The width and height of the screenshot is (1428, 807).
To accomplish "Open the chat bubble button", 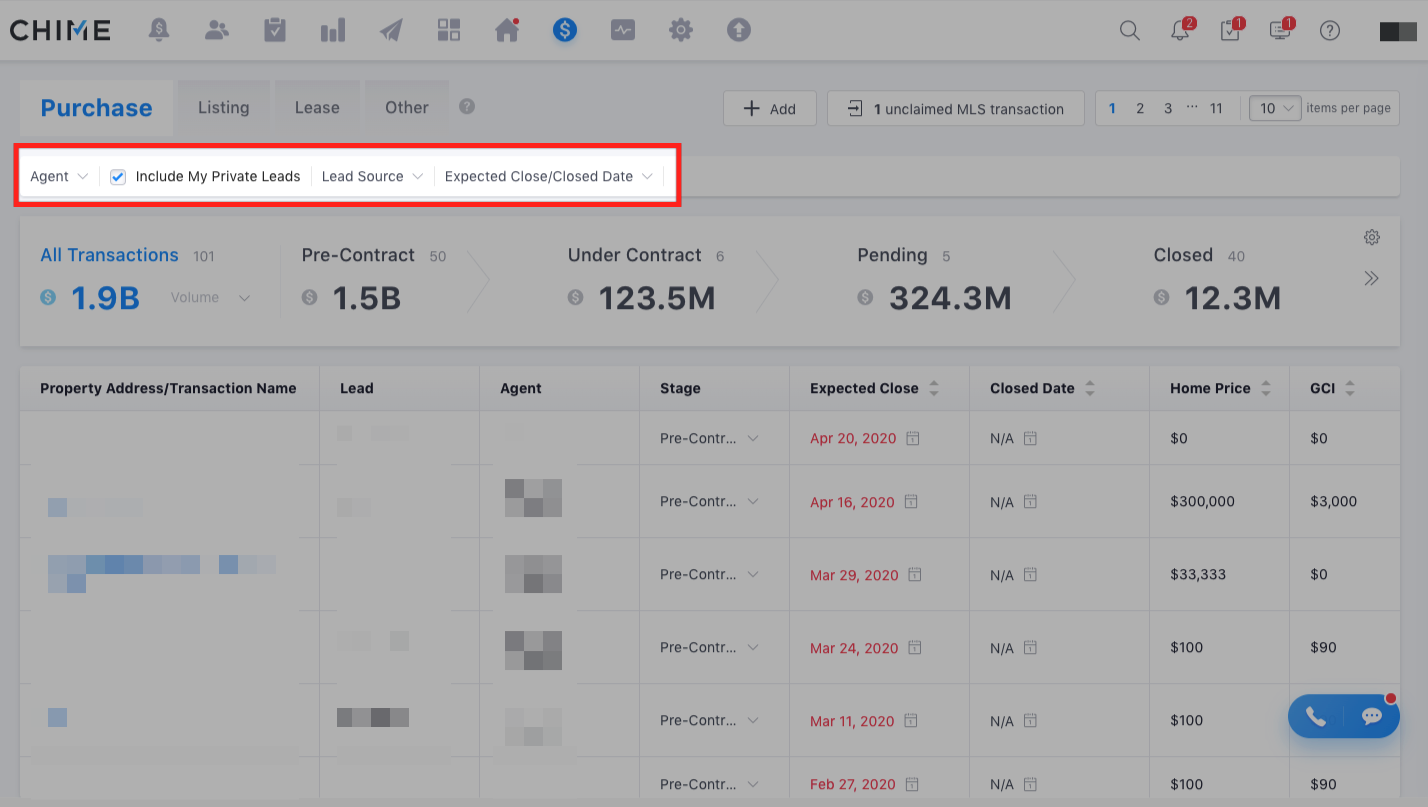I will pyautogui.click(x=1372, y=717).
